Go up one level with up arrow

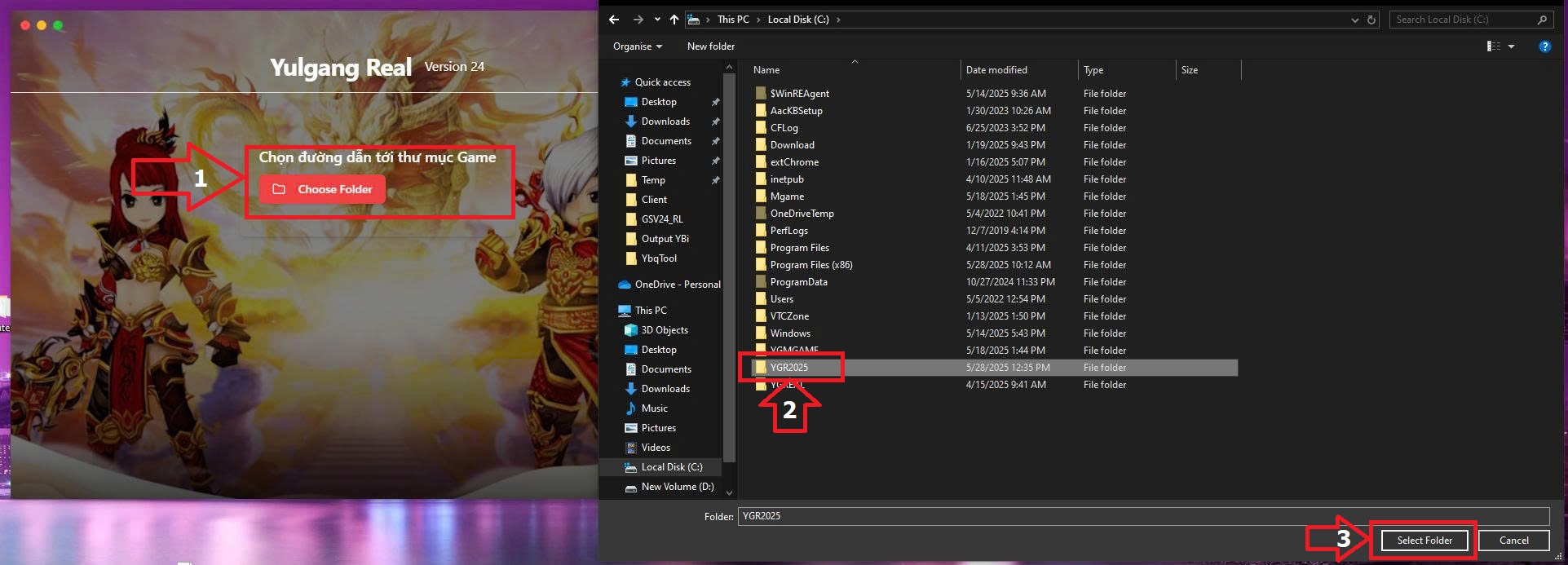click(x=674, y=20)
